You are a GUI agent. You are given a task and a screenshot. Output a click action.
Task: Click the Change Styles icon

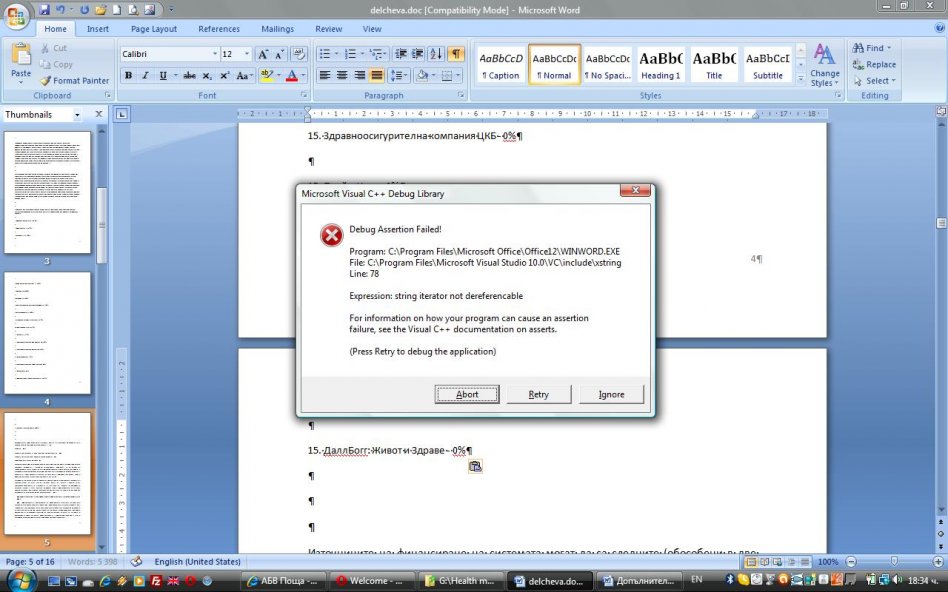tap(825, 64)
